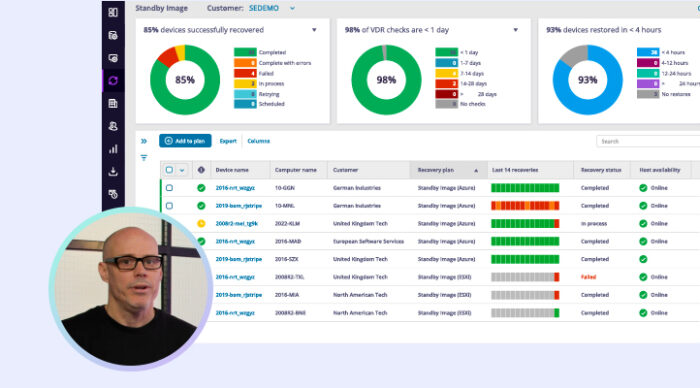
Task: Click the presenter video thumbnail
Action: click(x=130, y=288)
